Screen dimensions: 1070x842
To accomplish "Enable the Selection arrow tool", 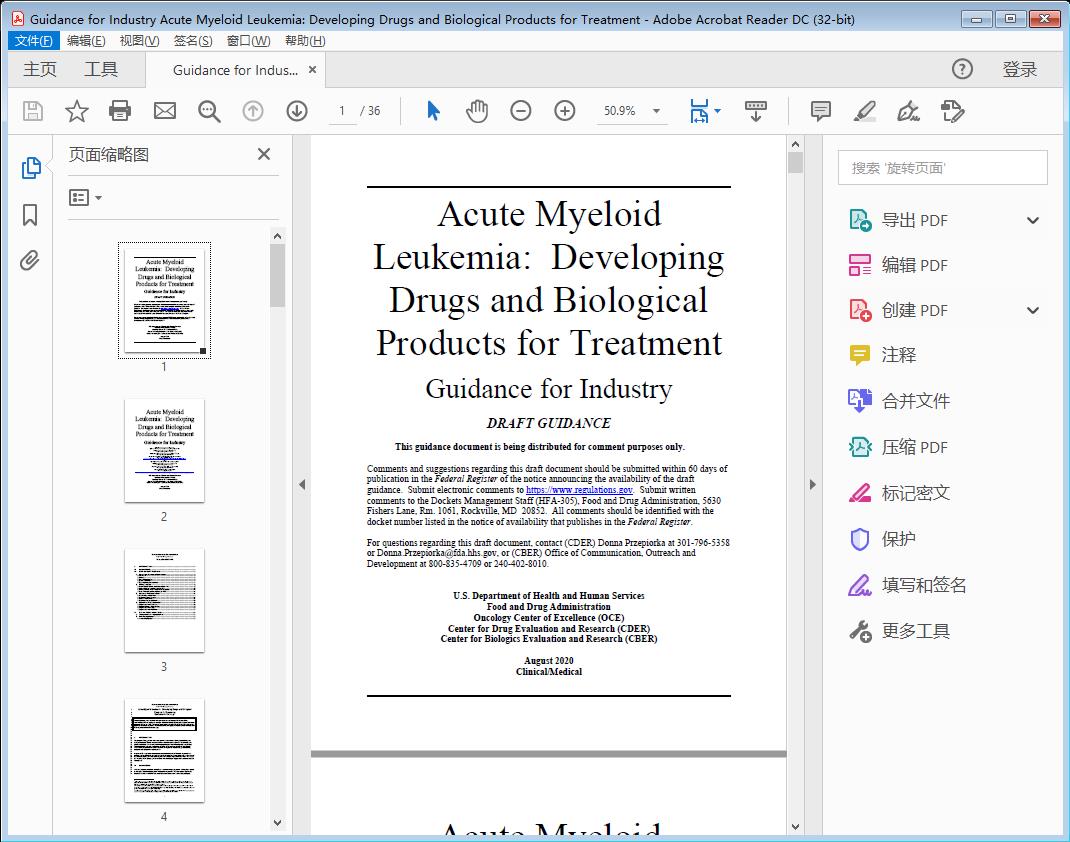I will (433, 111).
